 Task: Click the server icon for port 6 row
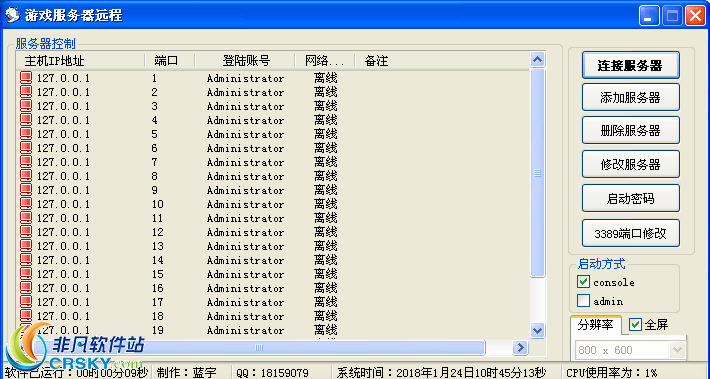pyautogui.click(x=26, y=148)
